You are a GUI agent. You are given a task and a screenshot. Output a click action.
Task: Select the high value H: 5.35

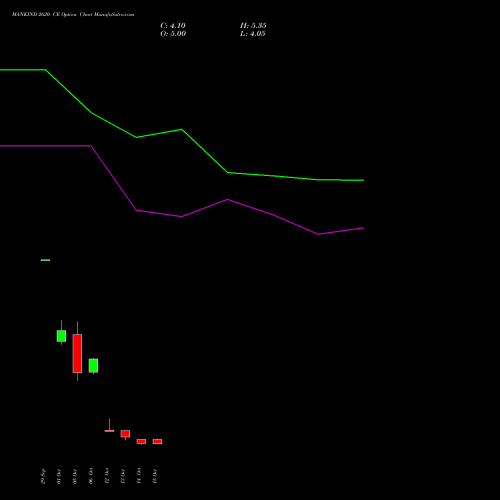click(253, 26)
